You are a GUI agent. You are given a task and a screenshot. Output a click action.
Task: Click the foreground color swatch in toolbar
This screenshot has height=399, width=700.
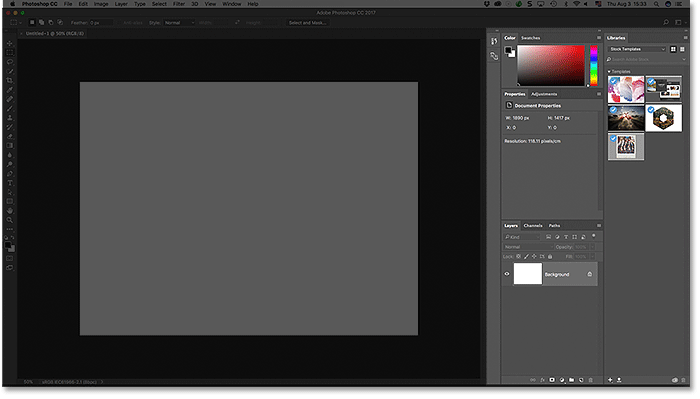(x=8, y=245)
